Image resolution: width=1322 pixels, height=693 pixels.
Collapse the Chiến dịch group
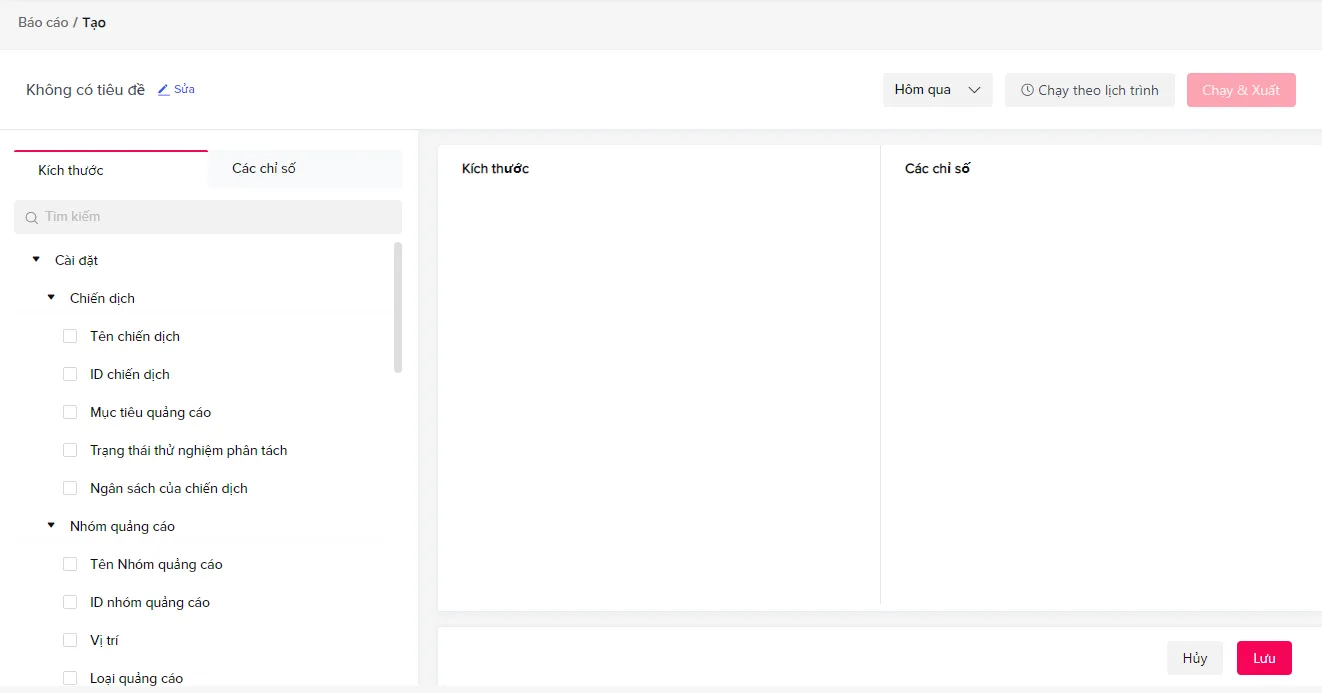[52, 298]
